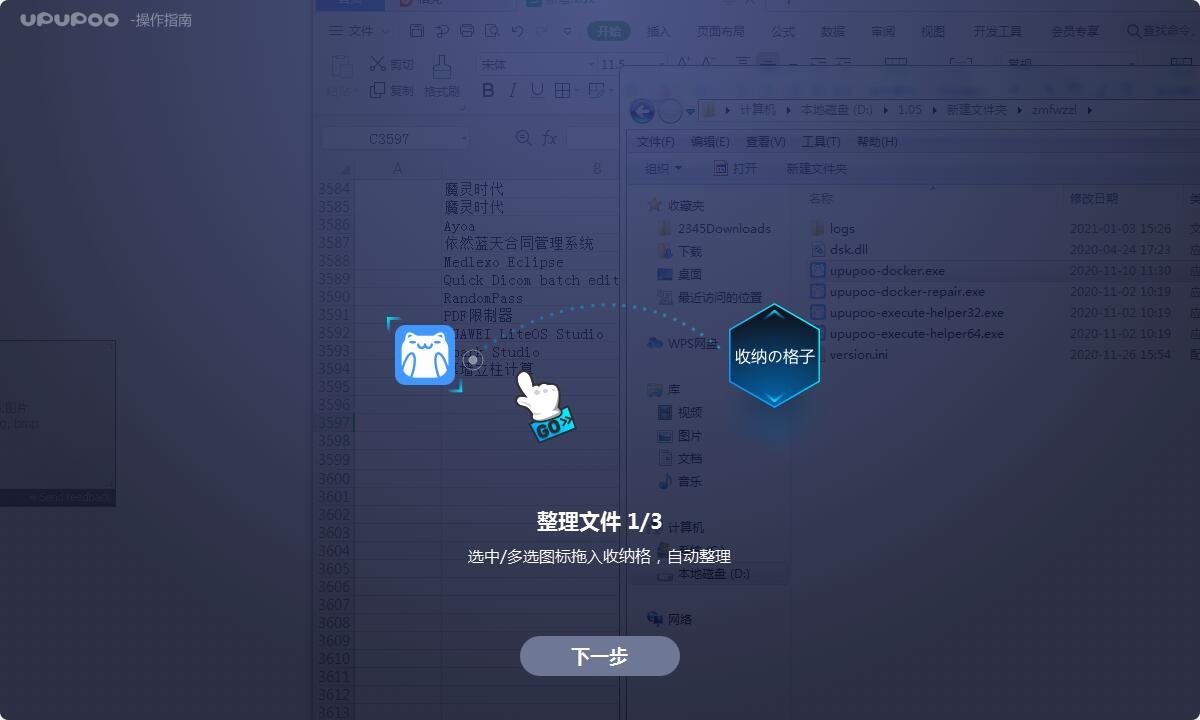Click the blue upupoo cat mascot icon

click(x=425, y=355)
